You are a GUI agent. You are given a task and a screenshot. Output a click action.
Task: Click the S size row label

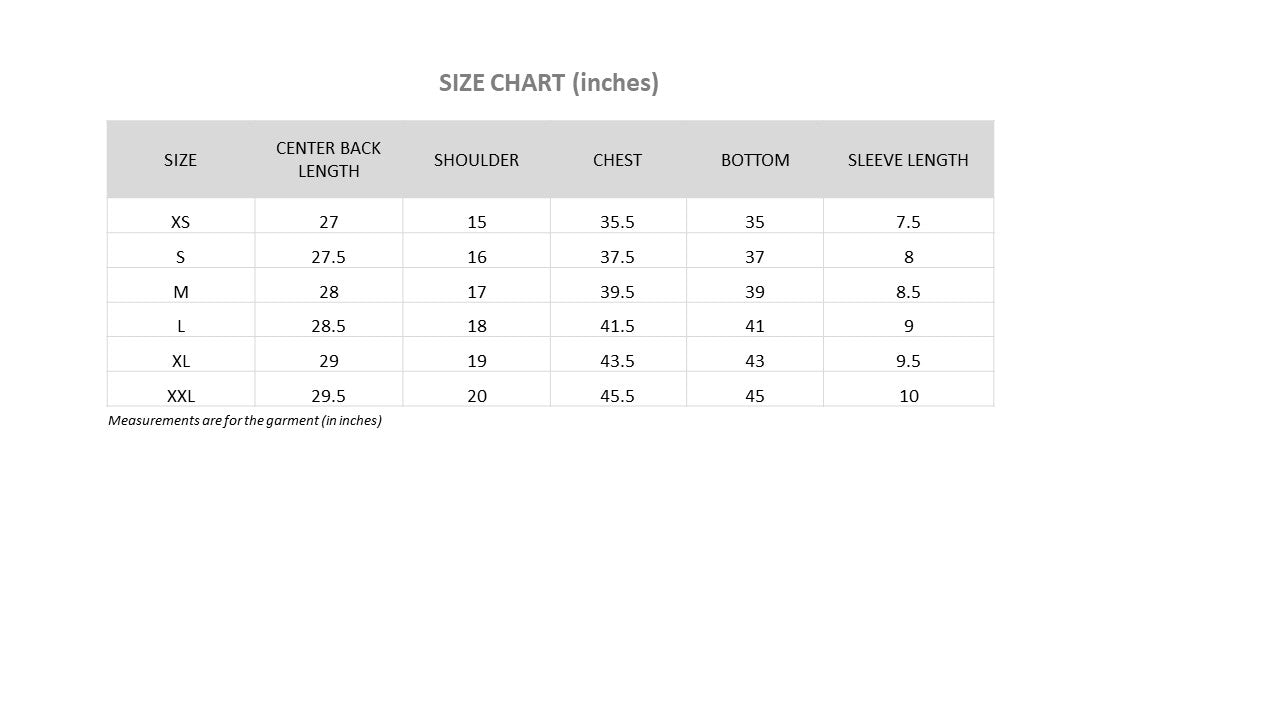coord(180,257)
